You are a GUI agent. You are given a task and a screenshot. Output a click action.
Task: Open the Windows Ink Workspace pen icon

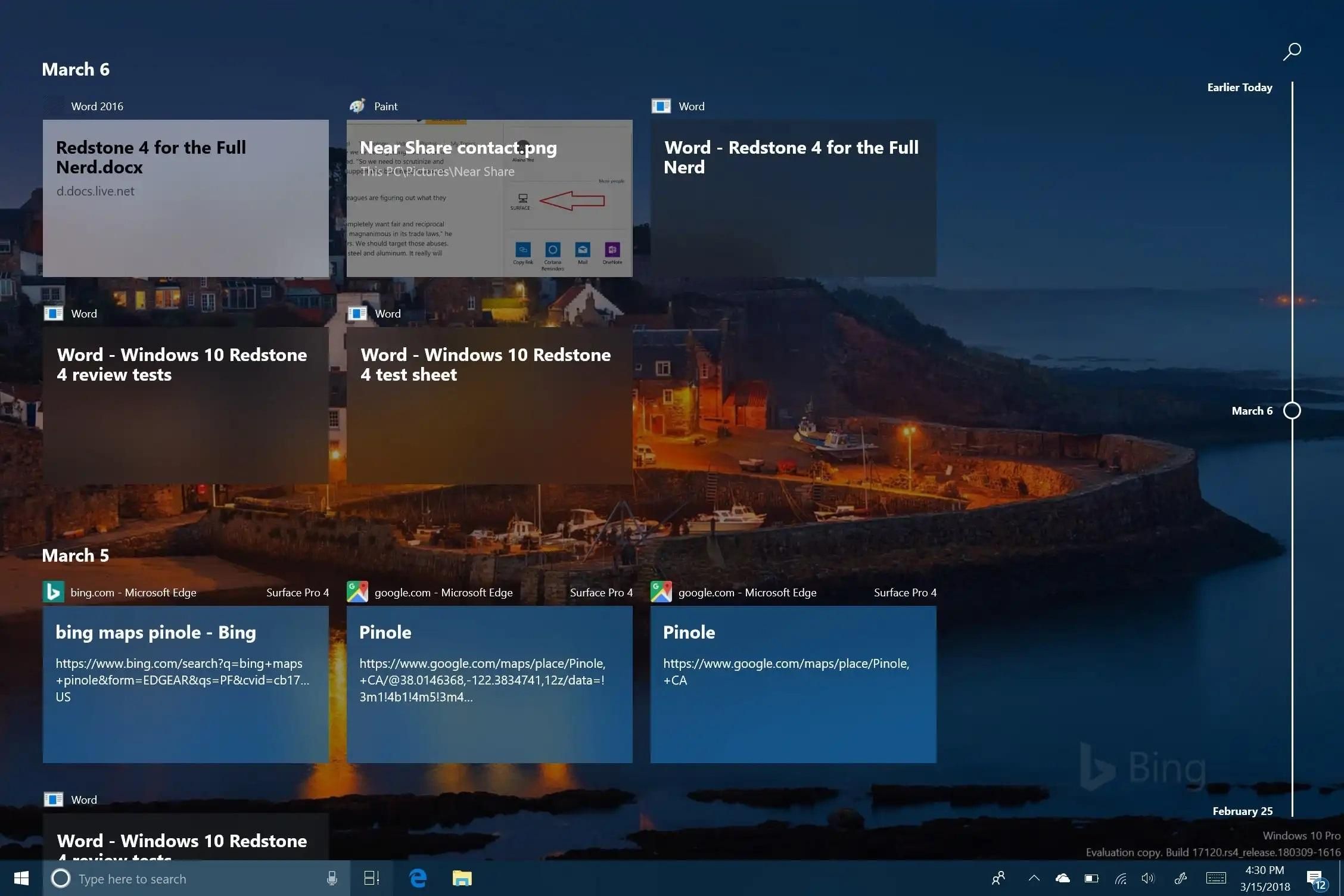pyautogui.click(x=1180, y=878)
